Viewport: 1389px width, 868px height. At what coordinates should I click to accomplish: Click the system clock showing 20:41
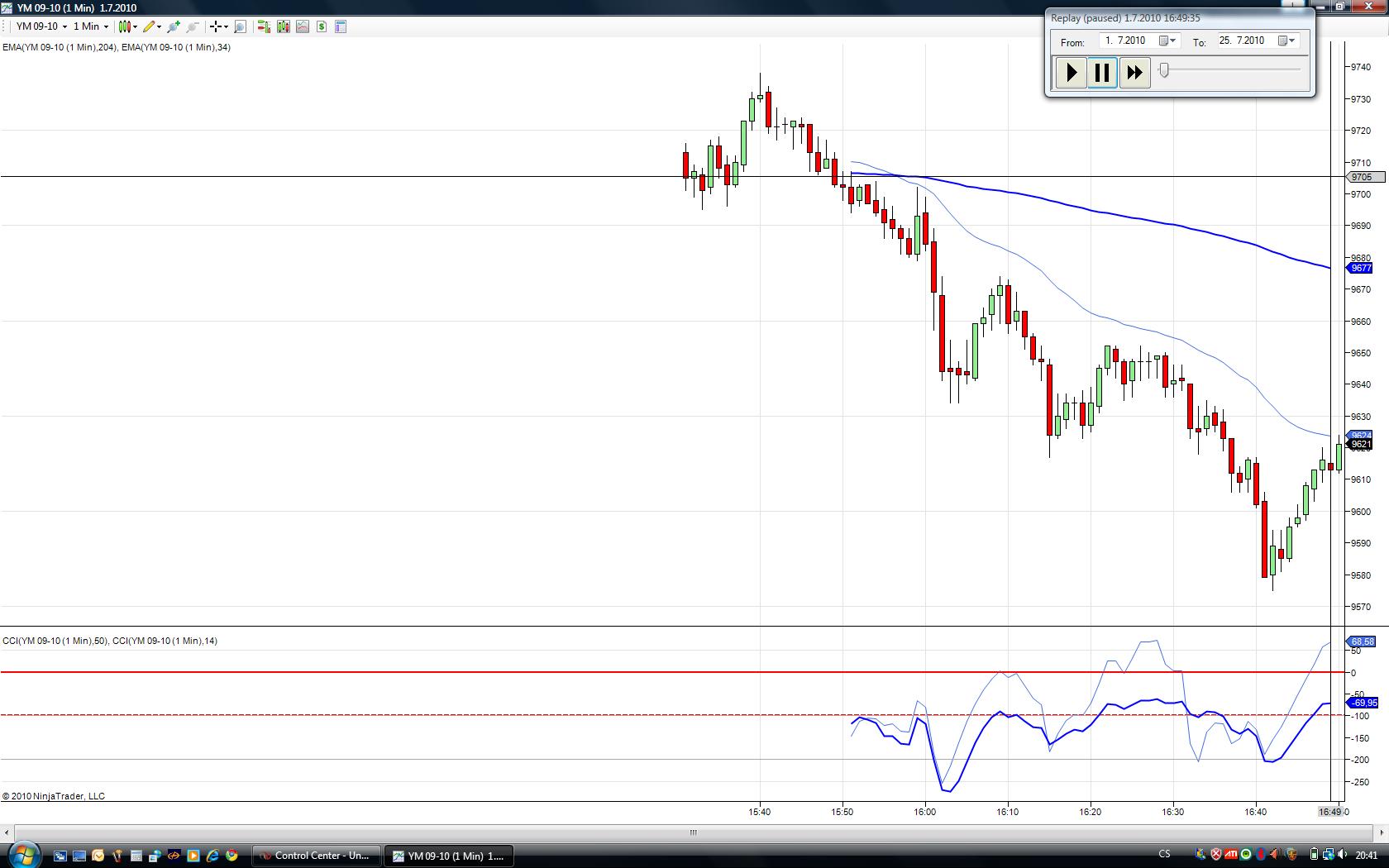tap(1367, 855)
